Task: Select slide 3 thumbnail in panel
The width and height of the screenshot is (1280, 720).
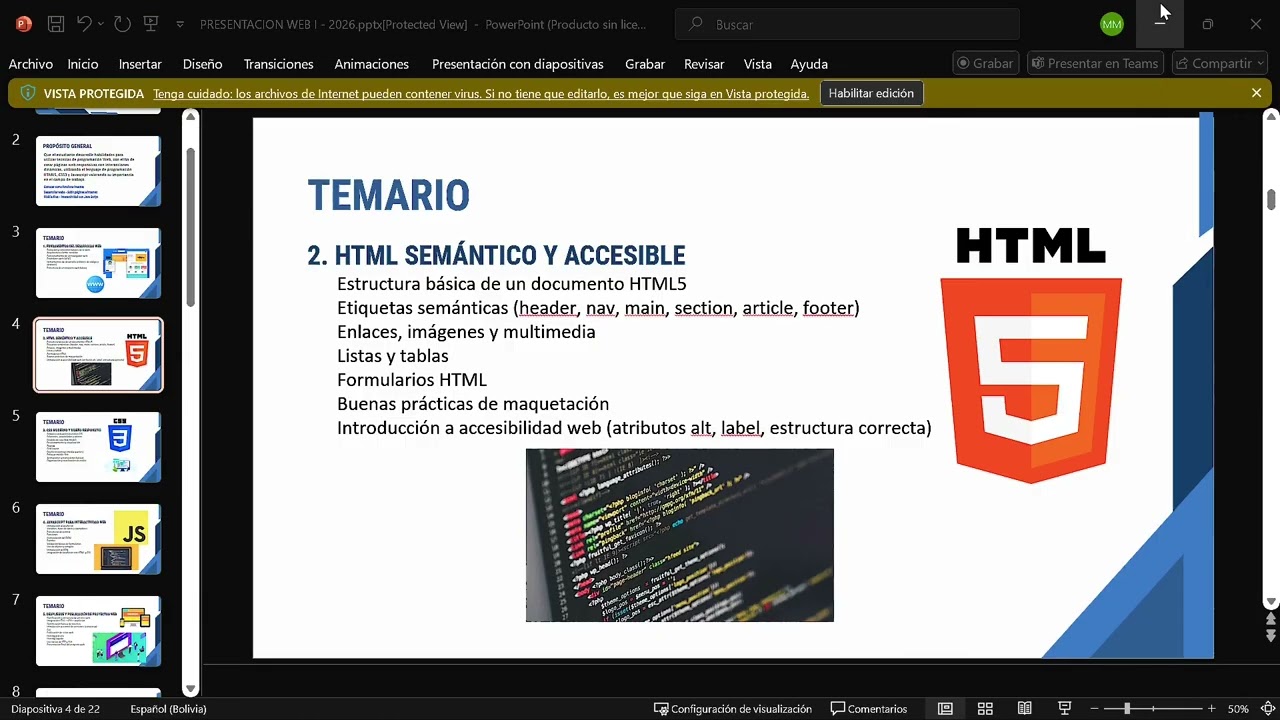Action: (x=98, y=263)
